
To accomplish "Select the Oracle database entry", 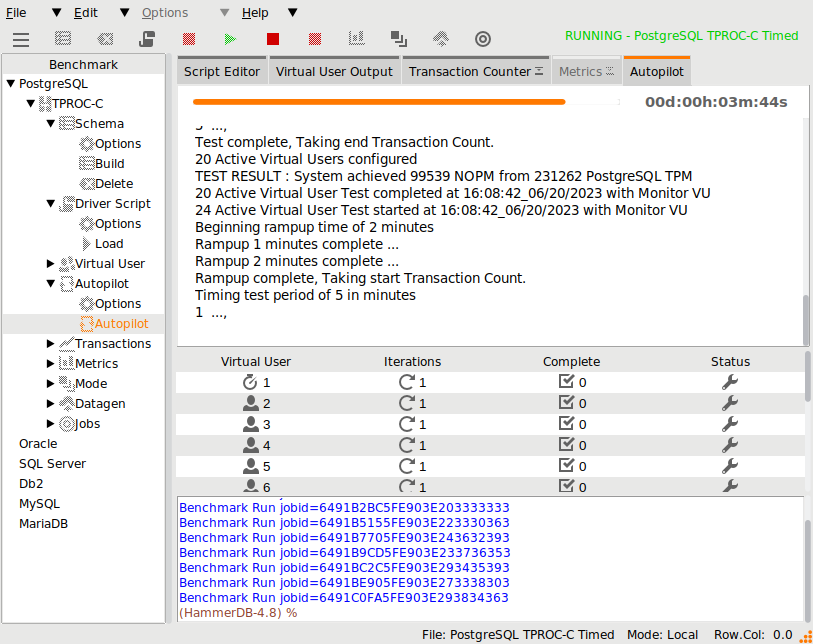I will [x=38, y=444].
